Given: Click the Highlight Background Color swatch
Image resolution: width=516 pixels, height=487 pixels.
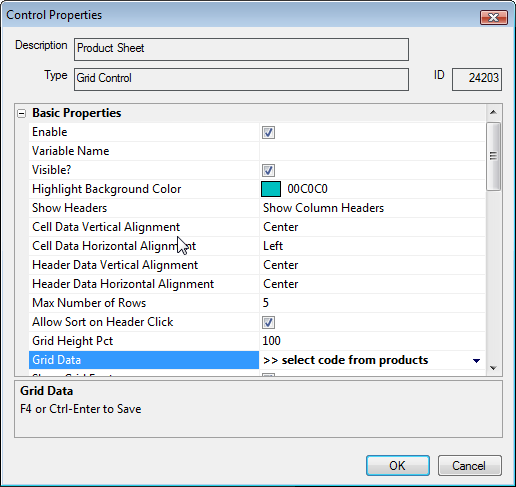Looking at the screenshot, I should pyautogui.click(x=271, y=189).
